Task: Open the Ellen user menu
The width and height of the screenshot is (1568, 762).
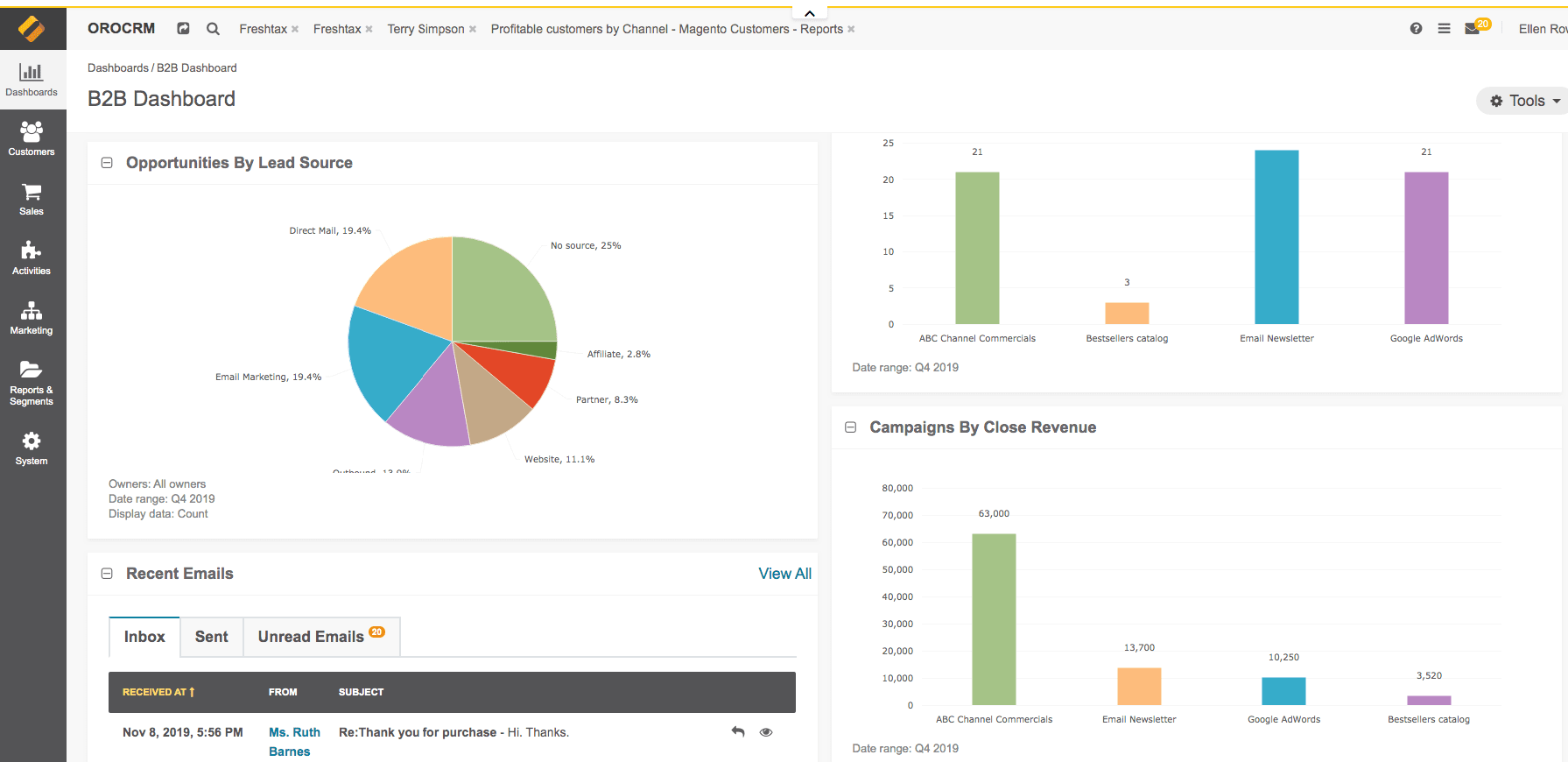Action: pos(1543,29)
